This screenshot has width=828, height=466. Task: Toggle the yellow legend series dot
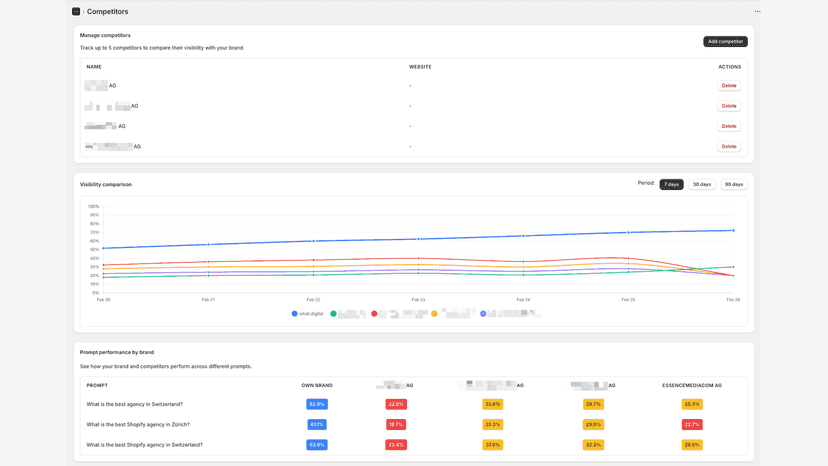click(435, 314)
